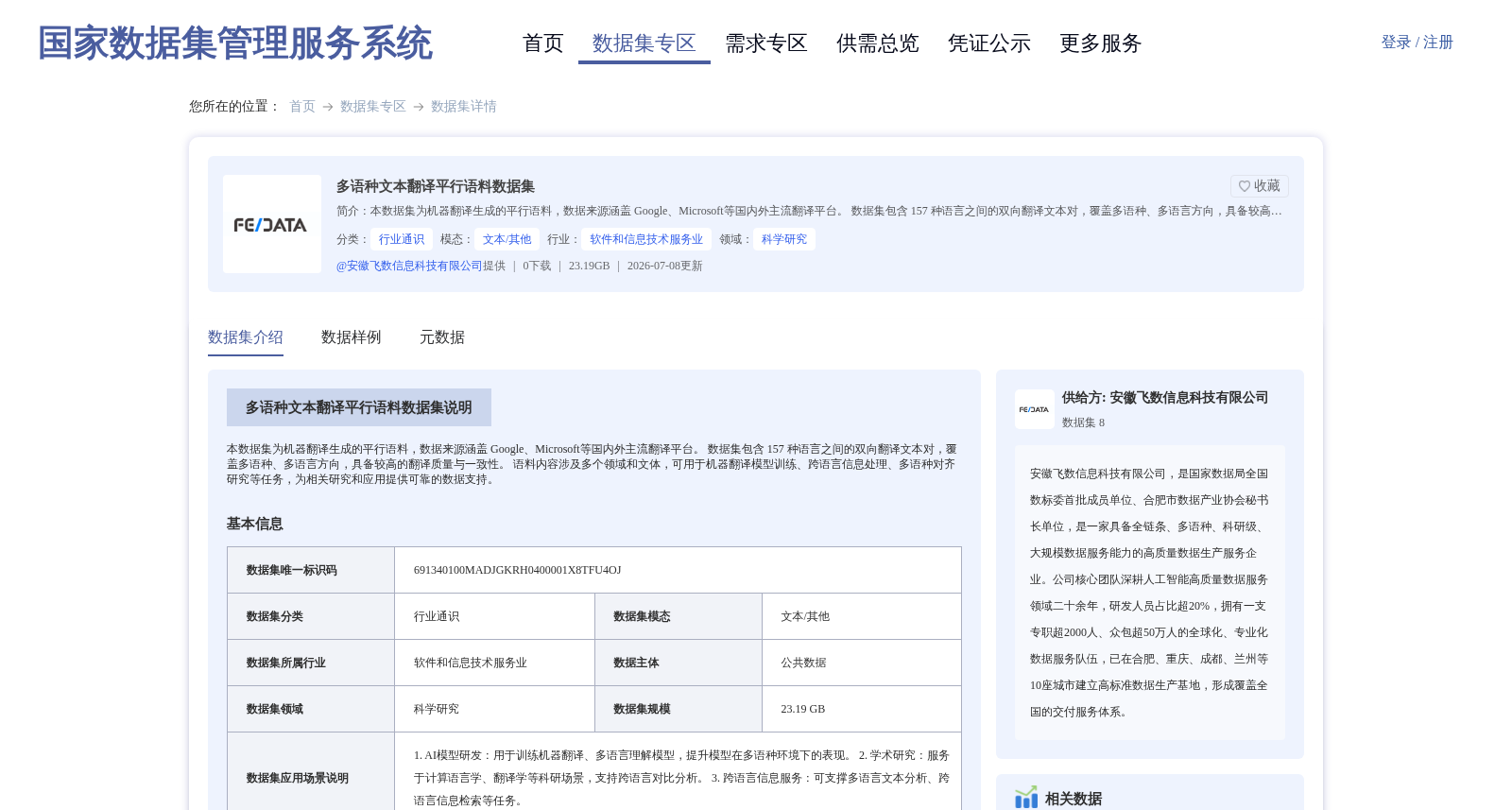Viewport: 1512px width, 810px height.
Task: Switch to the 数据集介绍 tab
Action: pos(246,337)
